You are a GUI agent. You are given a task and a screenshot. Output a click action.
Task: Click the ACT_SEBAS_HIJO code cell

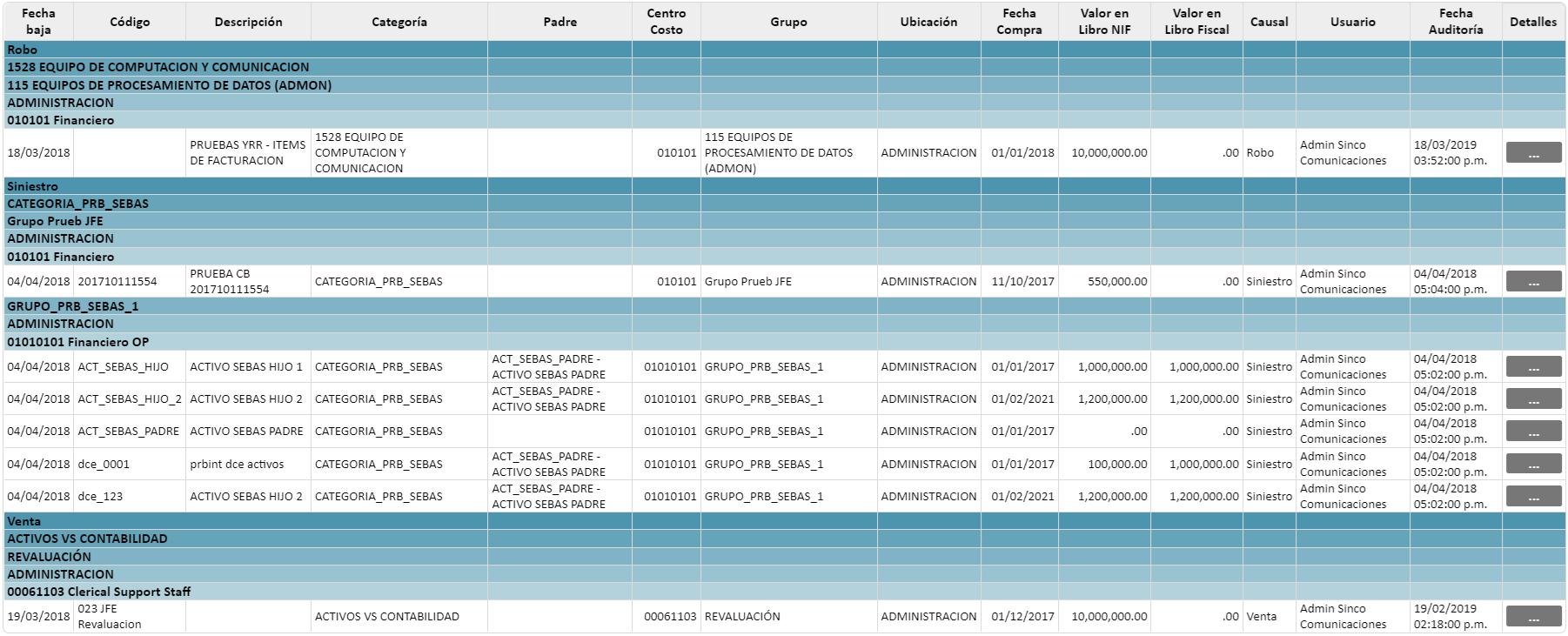[x=130, y=366]
